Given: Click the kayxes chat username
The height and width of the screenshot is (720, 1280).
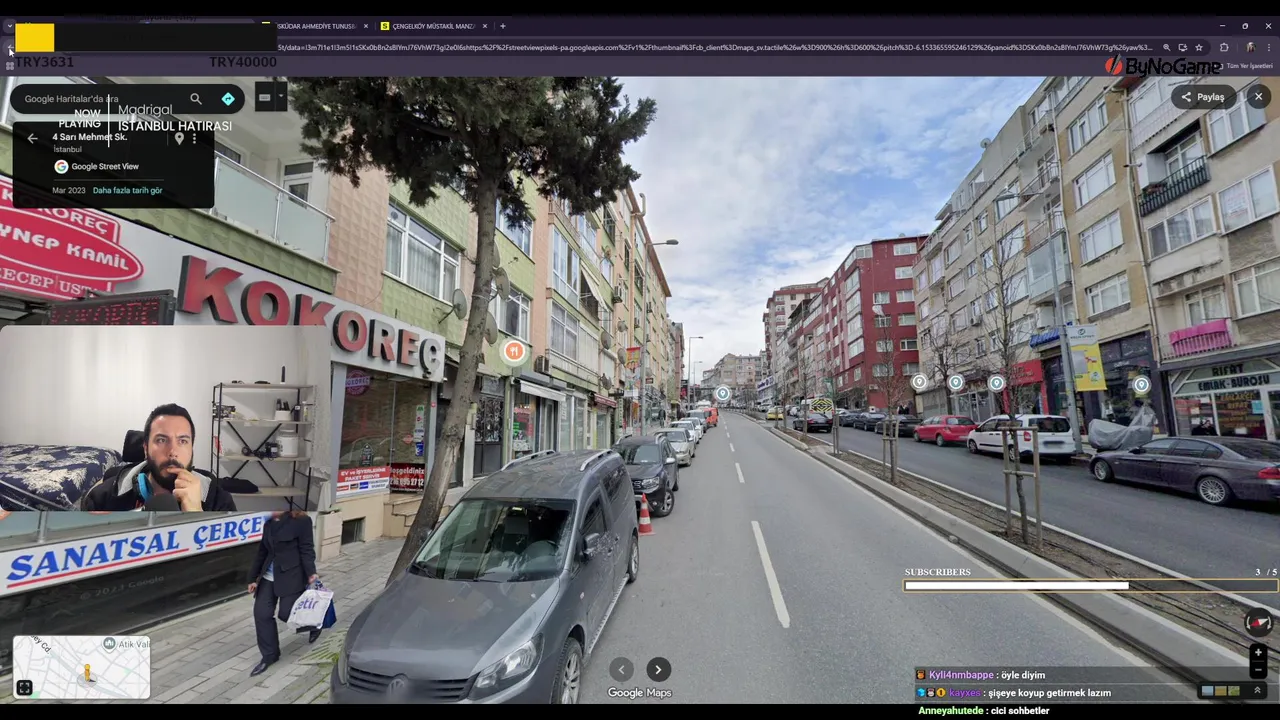Looking at the screenshot, I should click(965, 693).
